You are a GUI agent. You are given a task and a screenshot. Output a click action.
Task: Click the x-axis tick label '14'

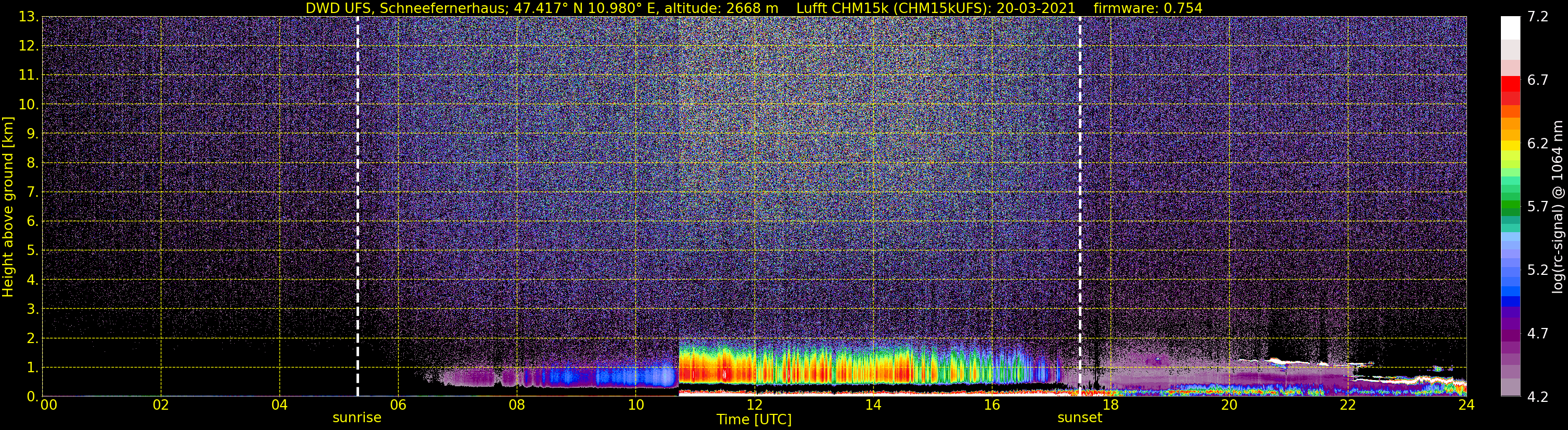873,405
